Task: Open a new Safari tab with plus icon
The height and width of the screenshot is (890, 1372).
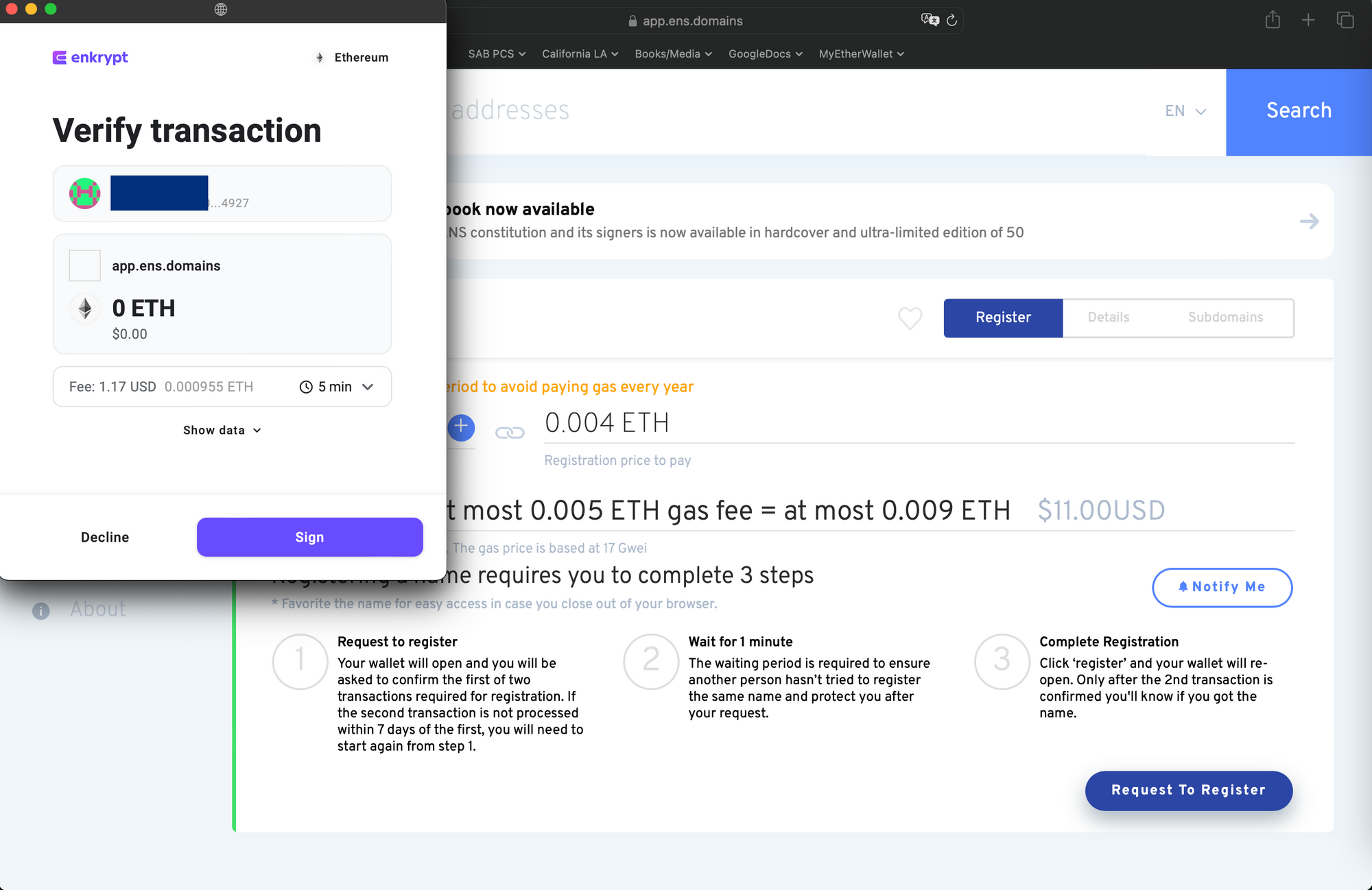Action: coord(1308,20)
